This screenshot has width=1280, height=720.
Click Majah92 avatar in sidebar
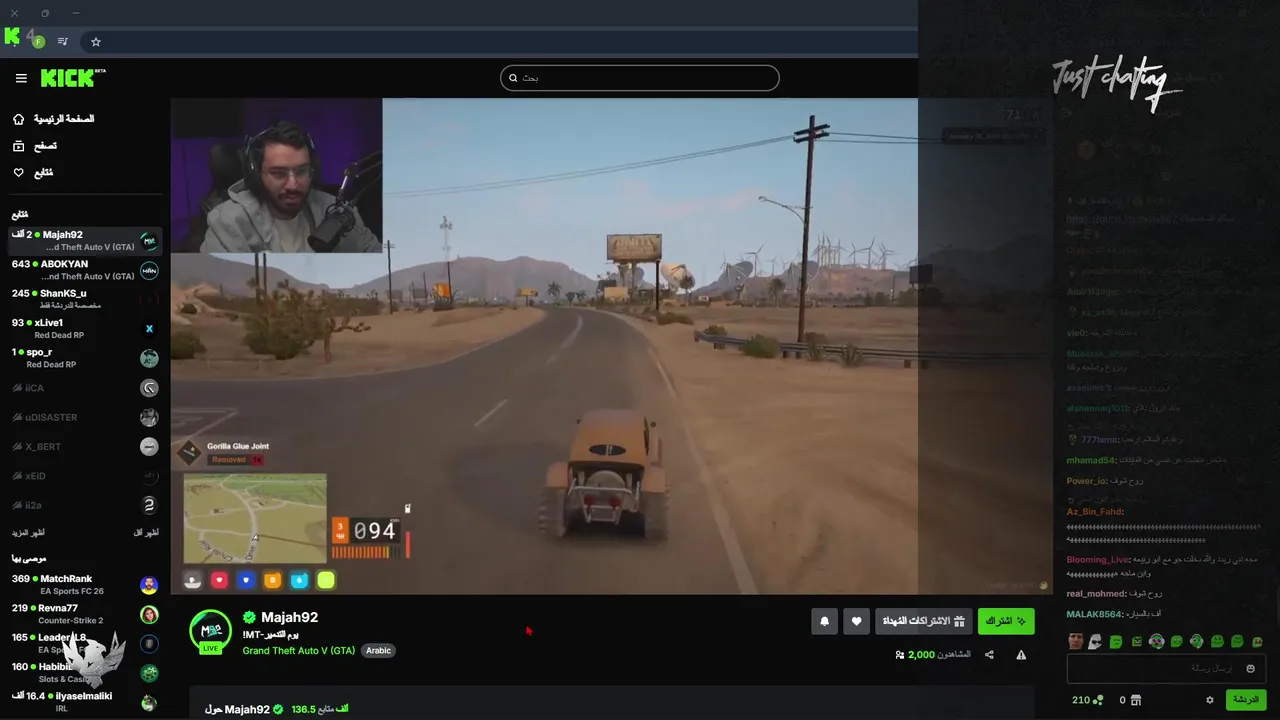click(x=149, y=241)
